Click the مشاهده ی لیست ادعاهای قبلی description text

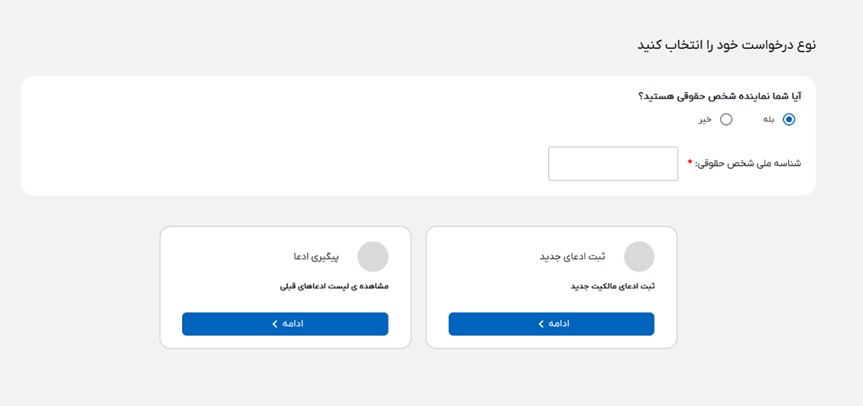pyautogui.click(x=334, y=286)
